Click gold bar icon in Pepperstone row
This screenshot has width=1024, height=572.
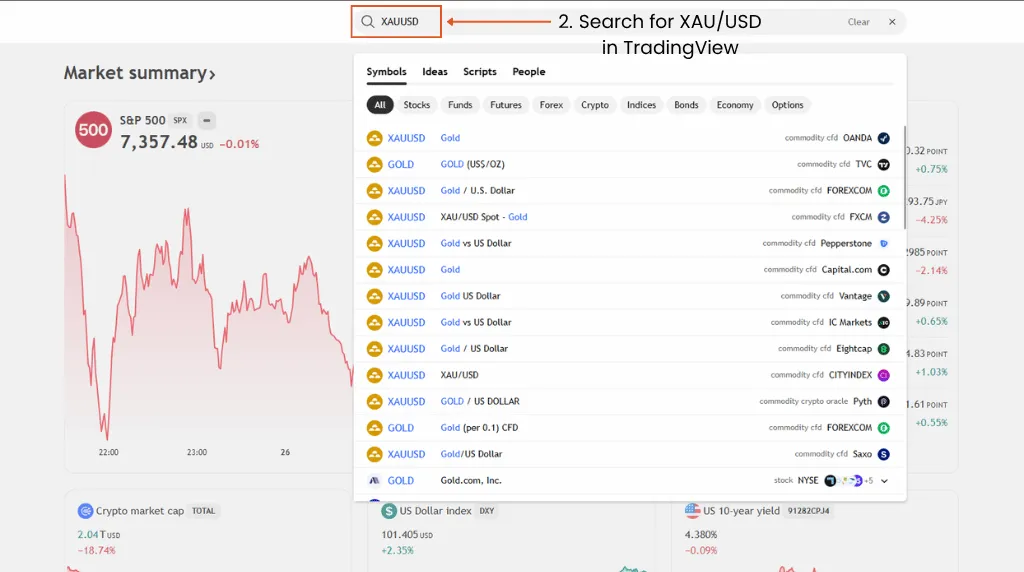coord(374,244)
